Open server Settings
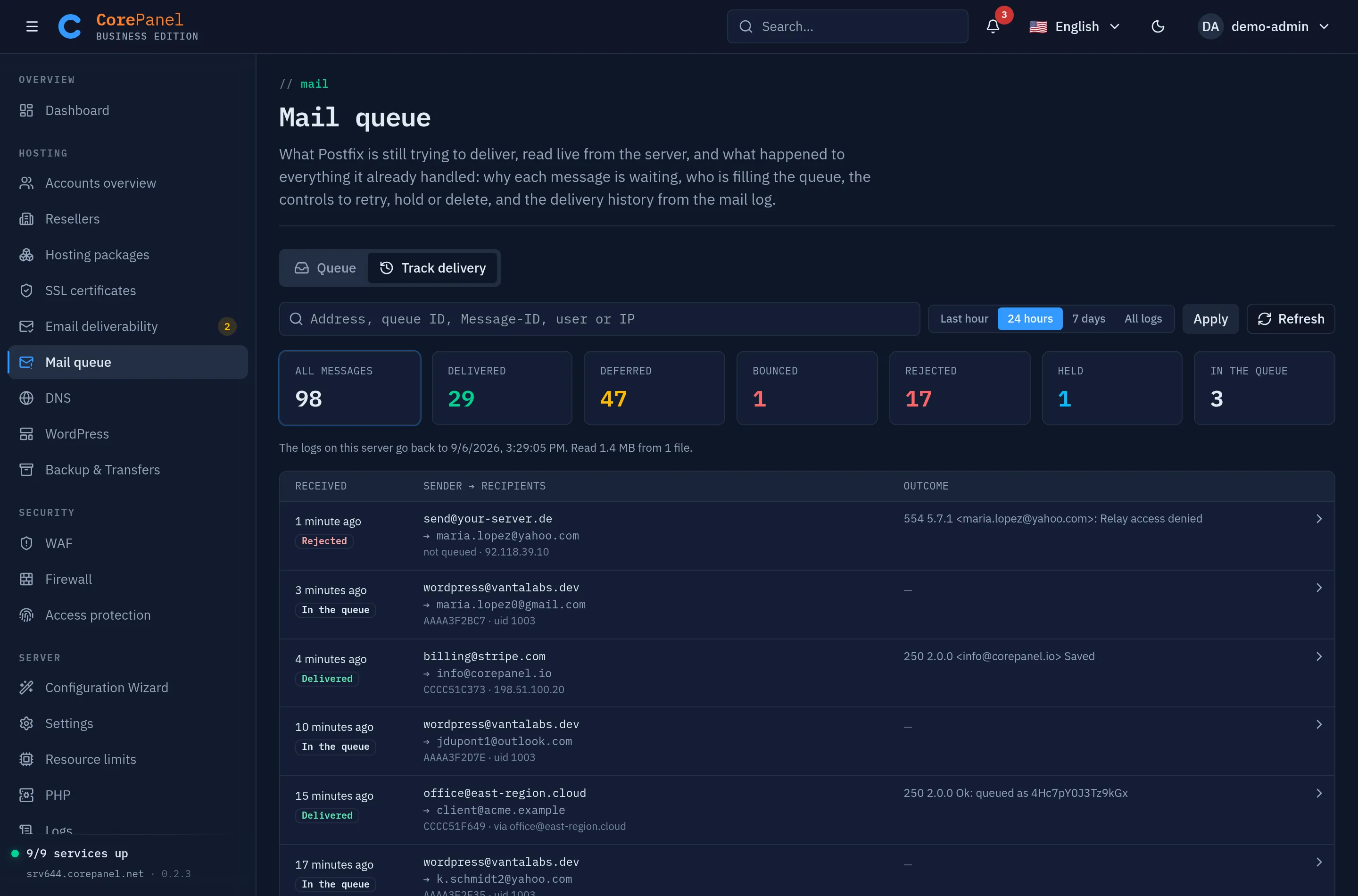Viewport: 1358px width, 896px height. (x=128, y=723)
